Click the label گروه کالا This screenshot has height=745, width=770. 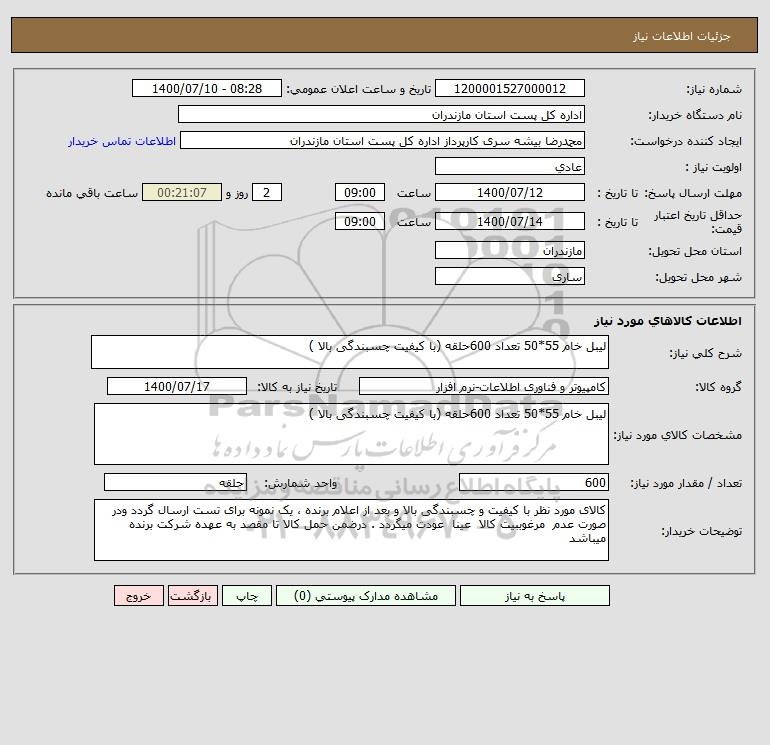coord(718,387)
